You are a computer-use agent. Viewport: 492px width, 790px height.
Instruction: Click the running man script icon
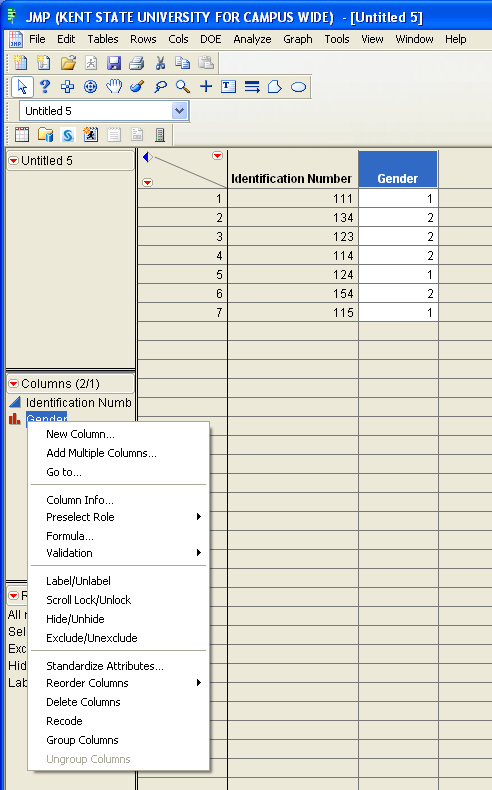pyautogui.click(x=91, y=135)
